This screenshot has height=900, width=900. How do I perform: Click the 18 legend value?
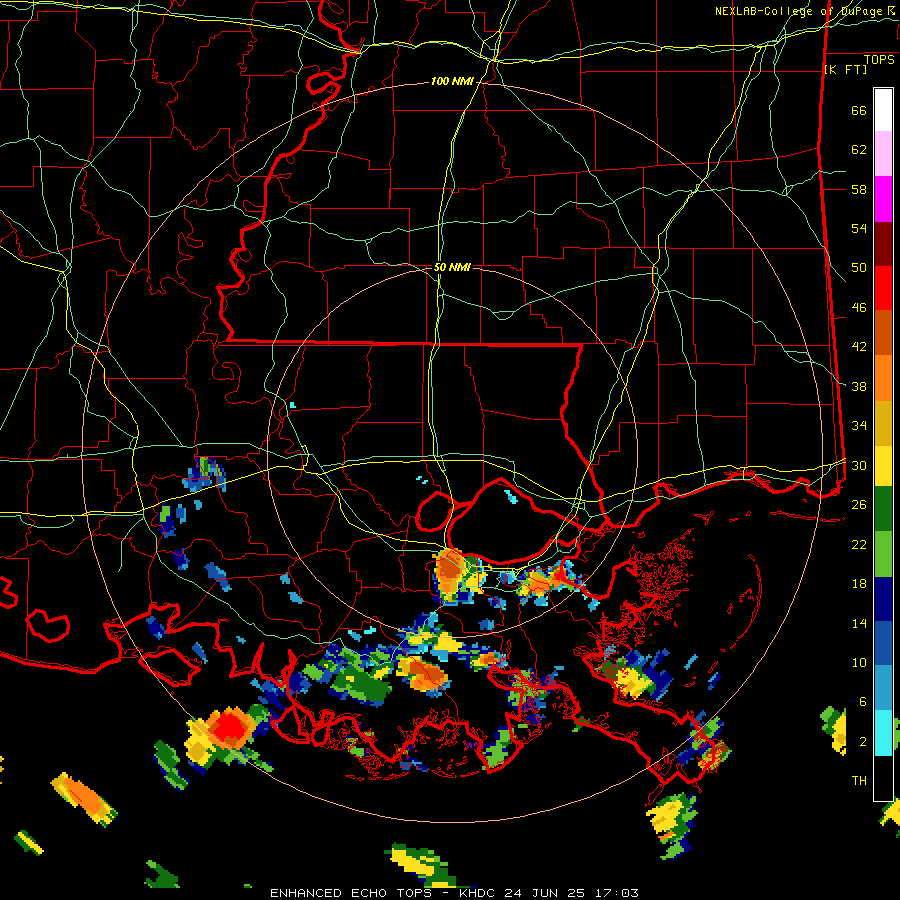pos(859,584)
